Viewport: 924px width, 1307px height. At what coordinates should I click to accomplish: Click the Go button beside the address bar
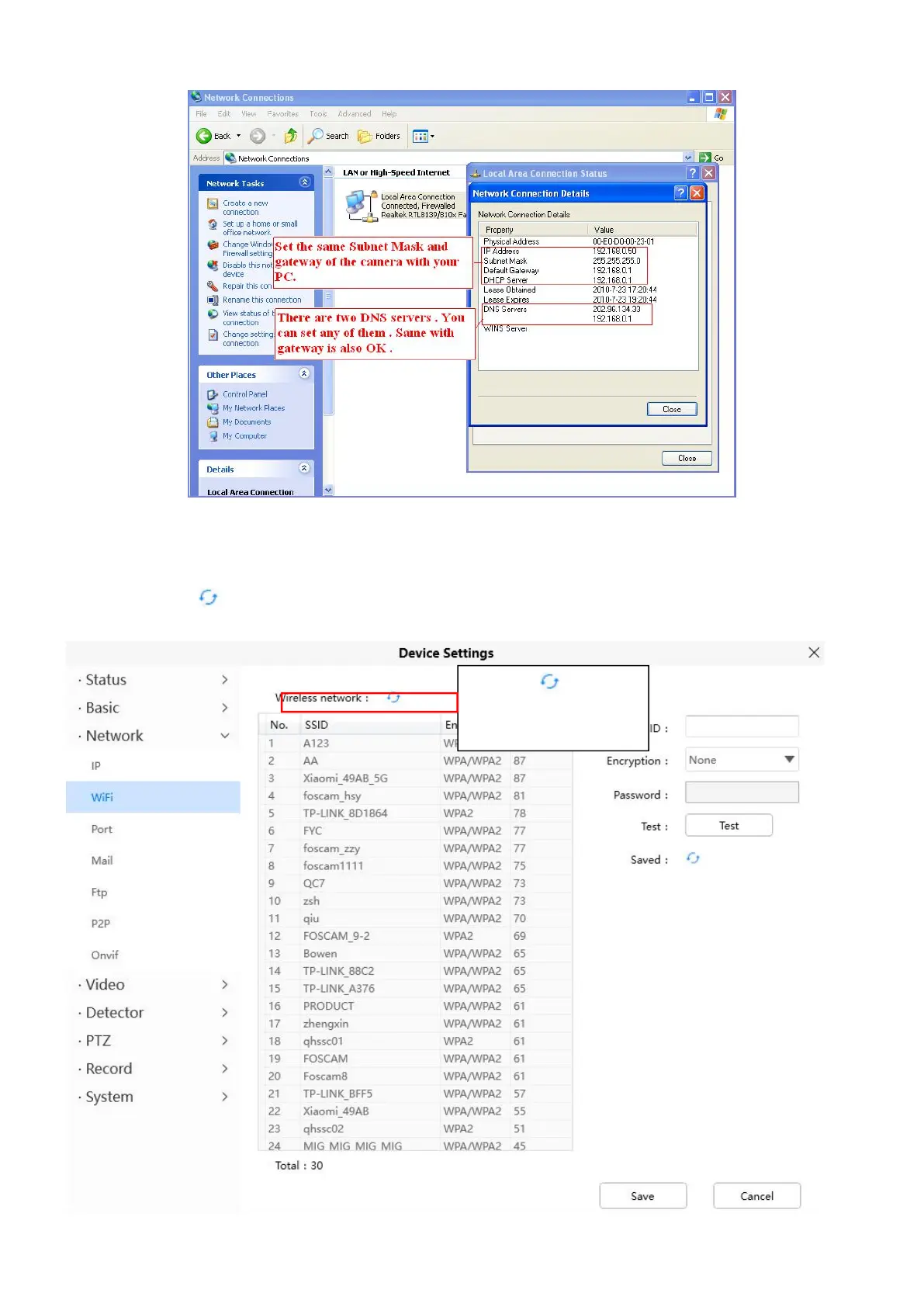tap(711, 158)
